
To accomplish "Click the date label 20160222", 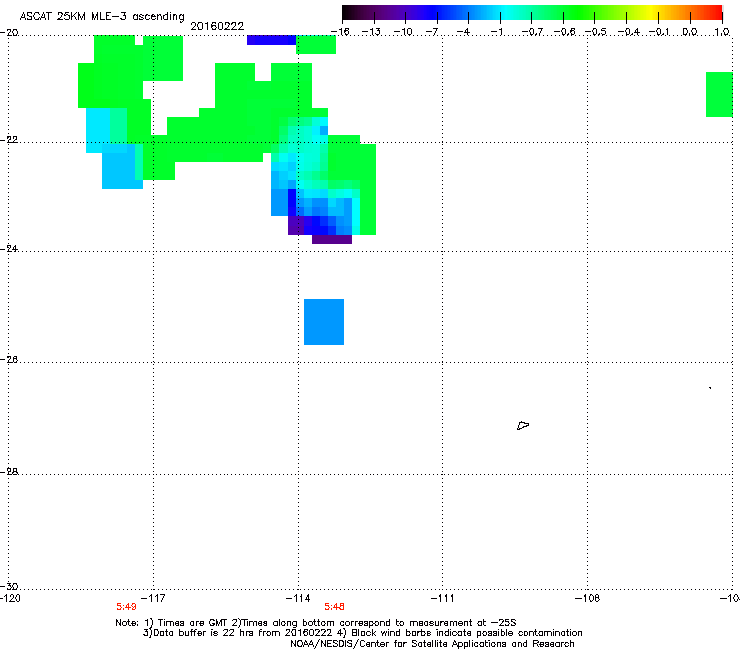I will (217, 26).
